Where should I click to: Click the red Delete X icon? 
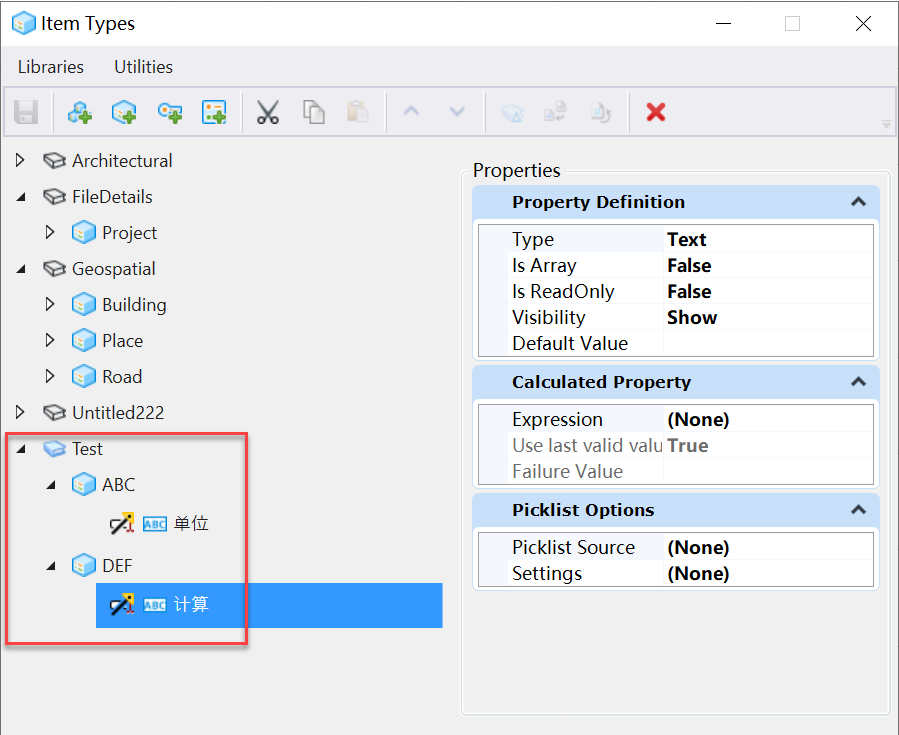[656, 112]
